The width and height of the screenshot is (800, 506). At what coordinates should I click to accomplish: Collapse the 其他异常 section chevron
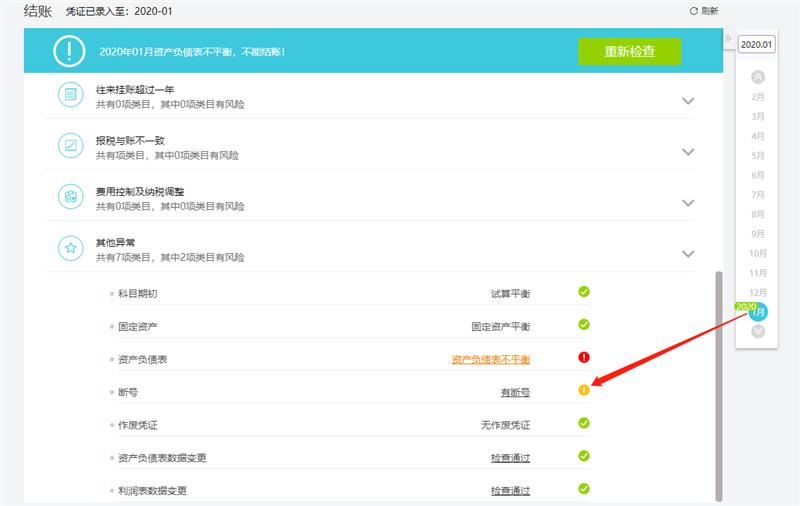coord(687,254)
